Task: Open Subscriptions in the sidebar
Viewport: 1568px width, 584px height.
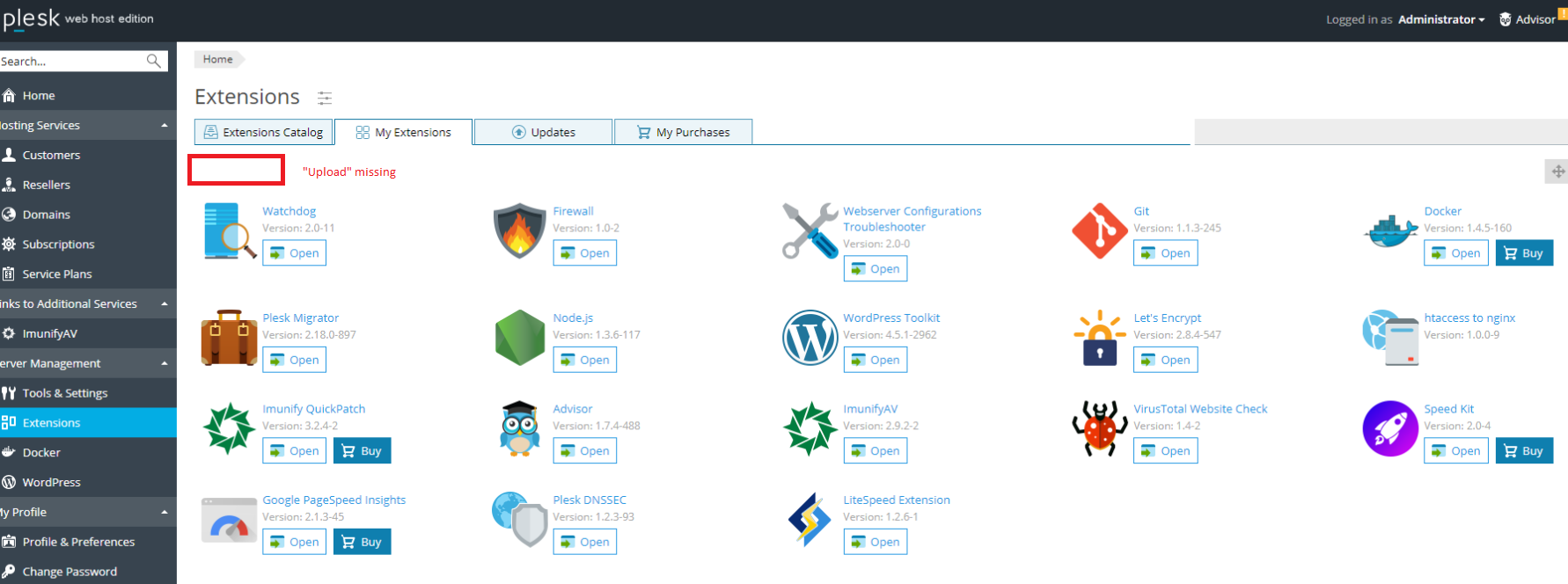Action: 58,245
